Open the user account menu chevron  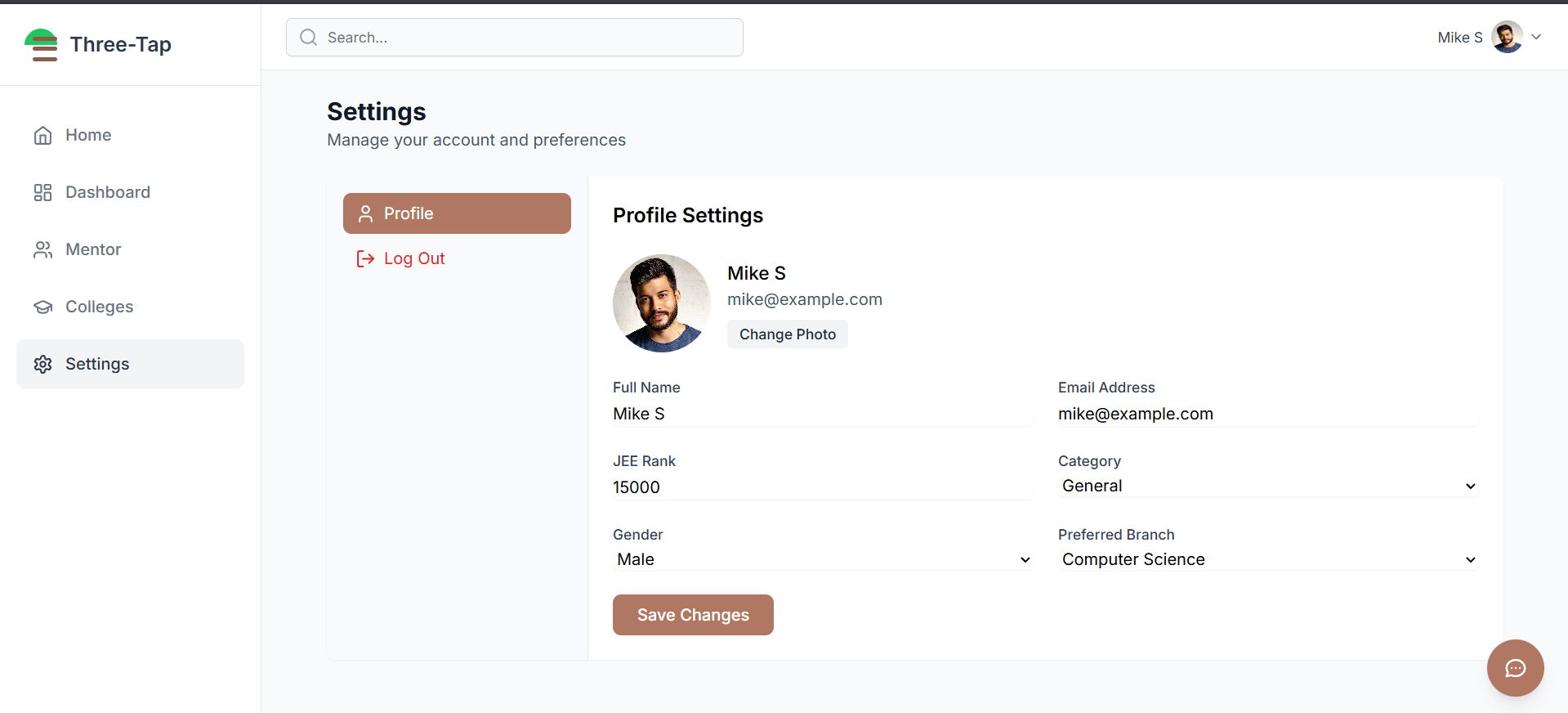click(x=1536, y=37)
